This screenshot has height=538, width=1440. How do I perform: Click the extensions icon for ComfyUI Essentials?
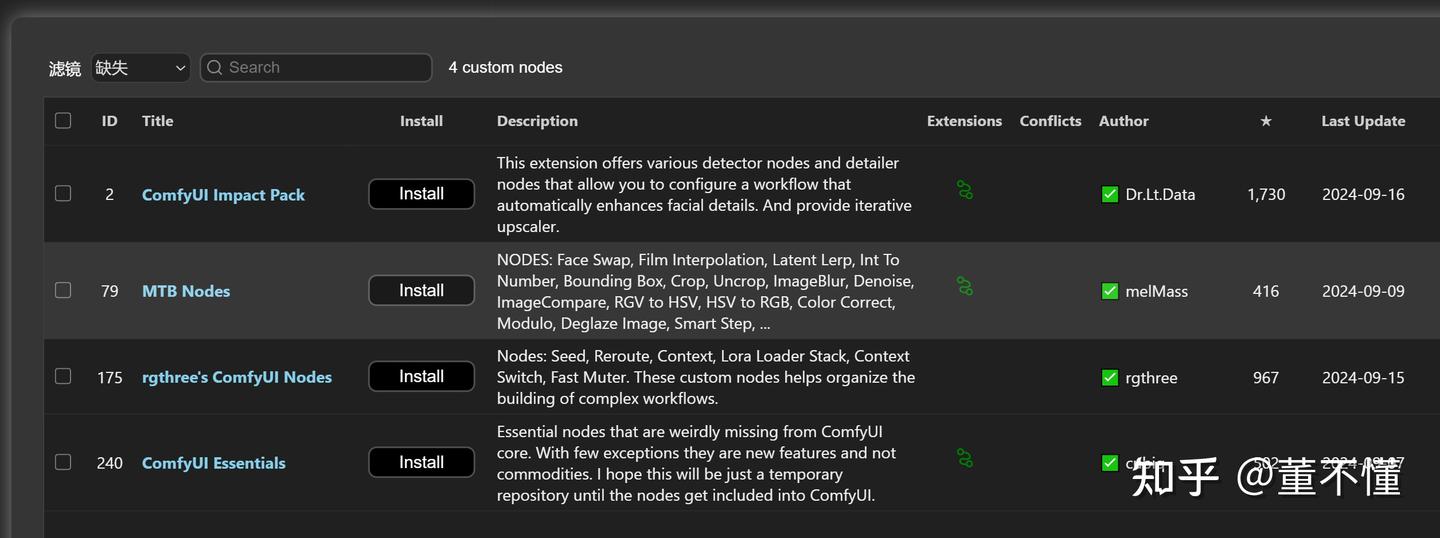(964, 458)
